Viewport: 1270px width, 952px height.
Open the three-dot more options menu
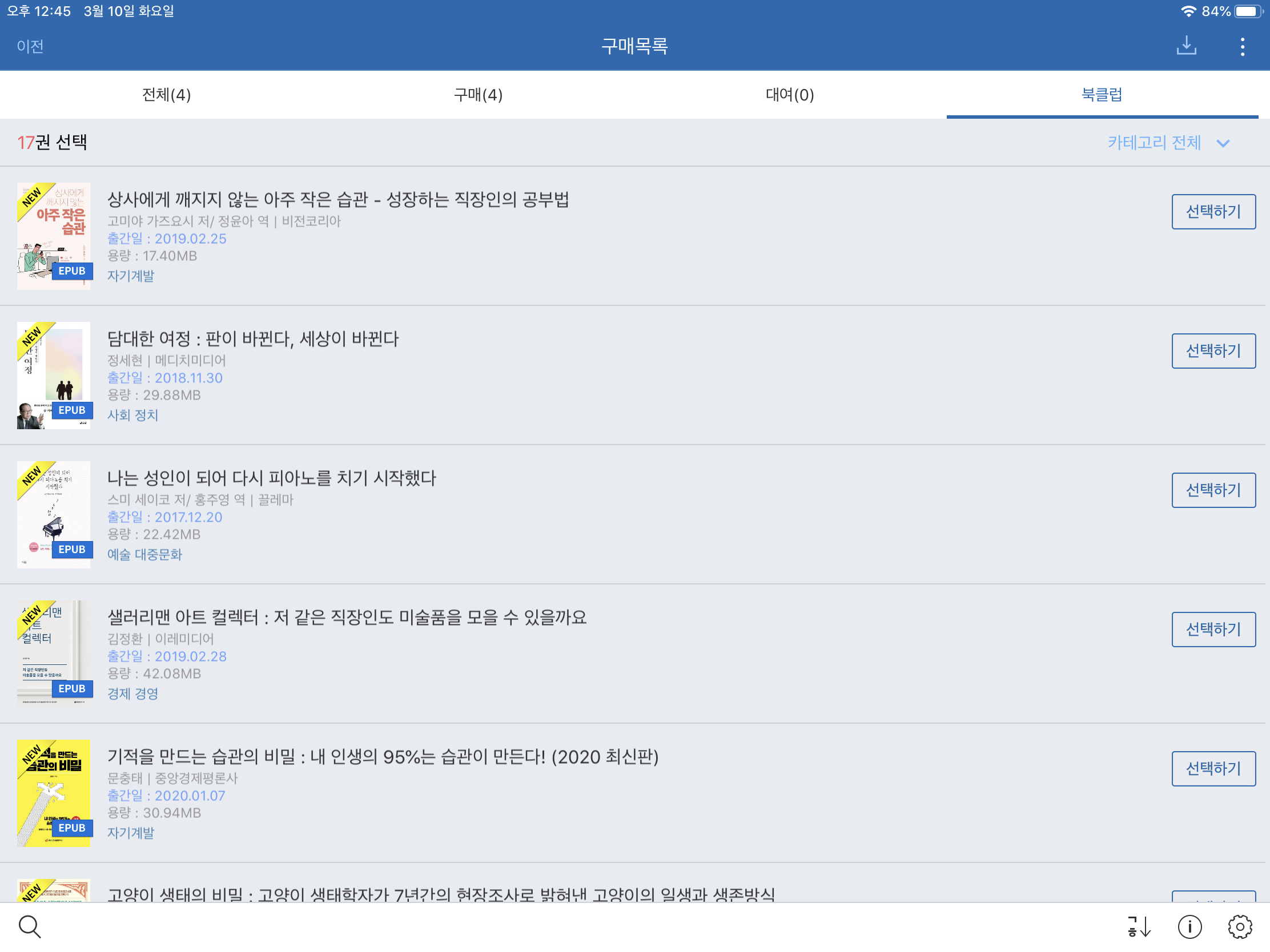1243,46
